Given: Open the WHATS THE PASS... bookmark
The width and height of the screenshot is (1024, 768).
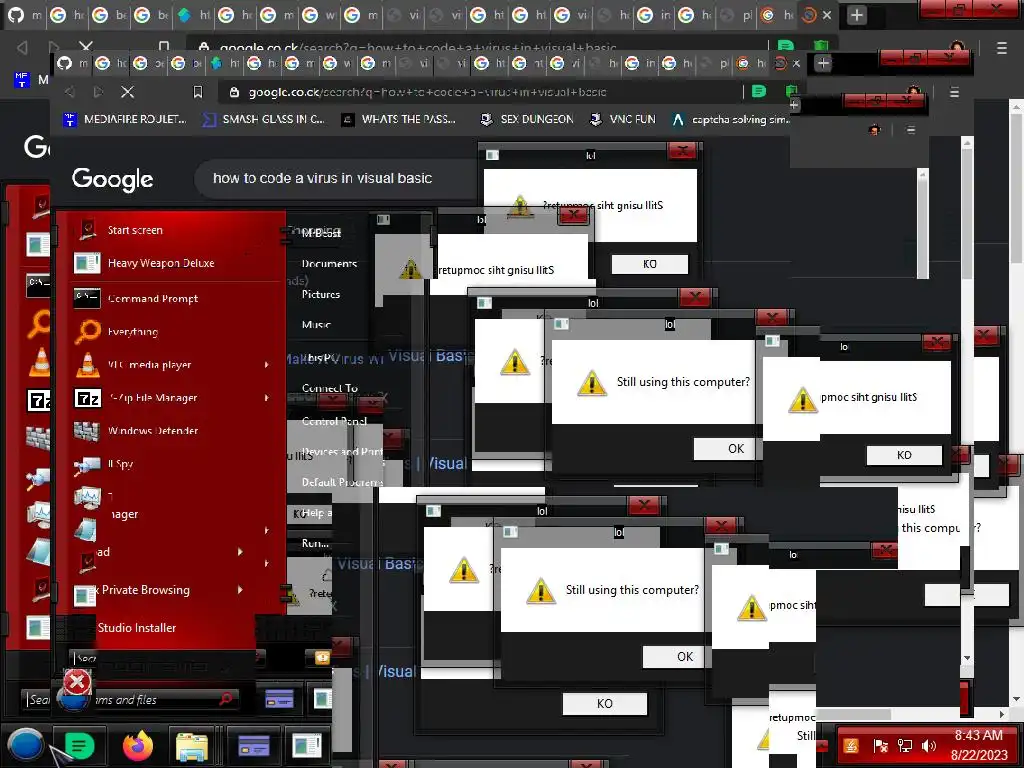Looking at the screenshot, I should click(x=399, y=119).
